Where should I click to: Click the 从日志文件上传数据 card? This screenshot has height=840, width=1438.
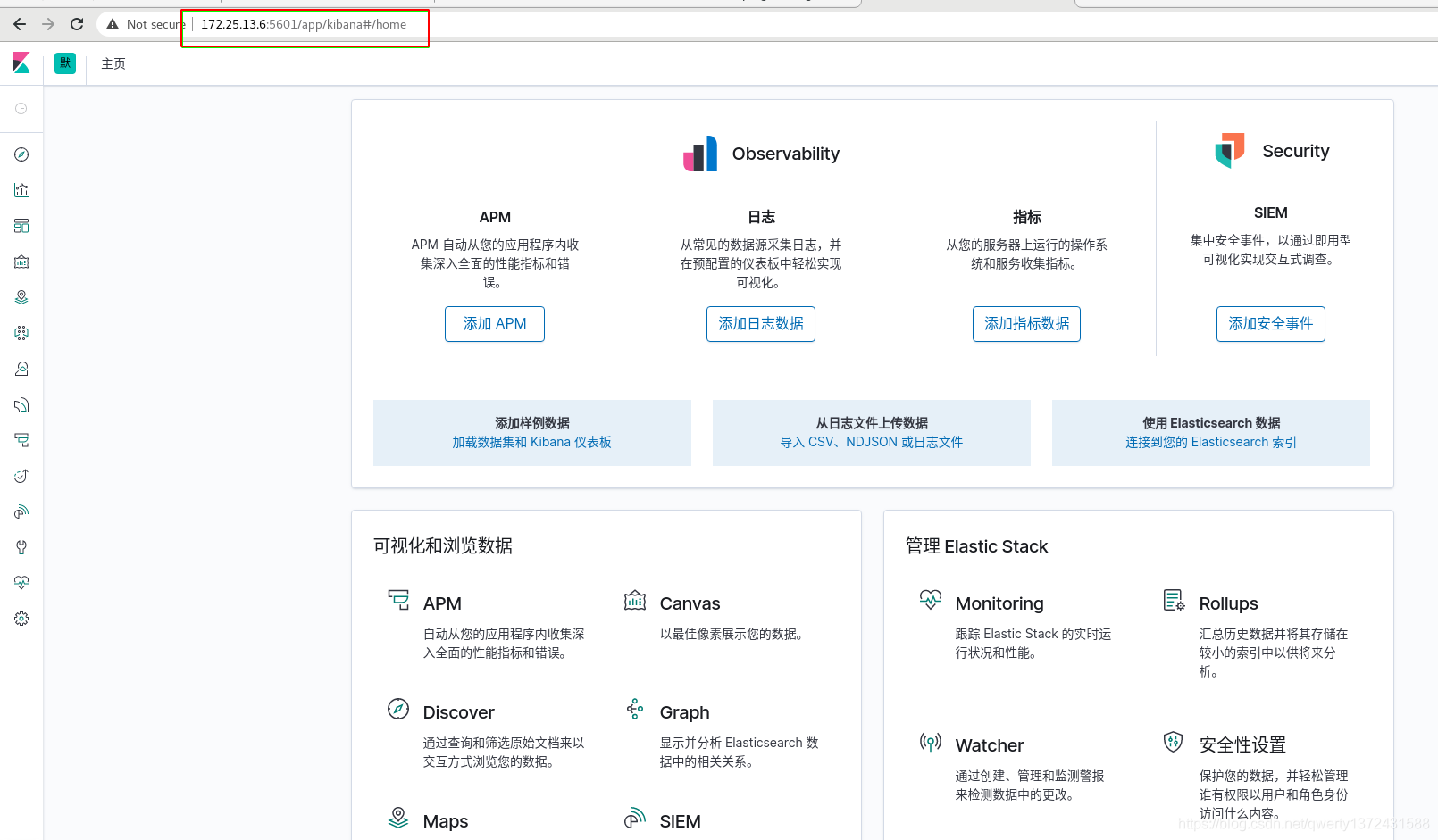872,433
